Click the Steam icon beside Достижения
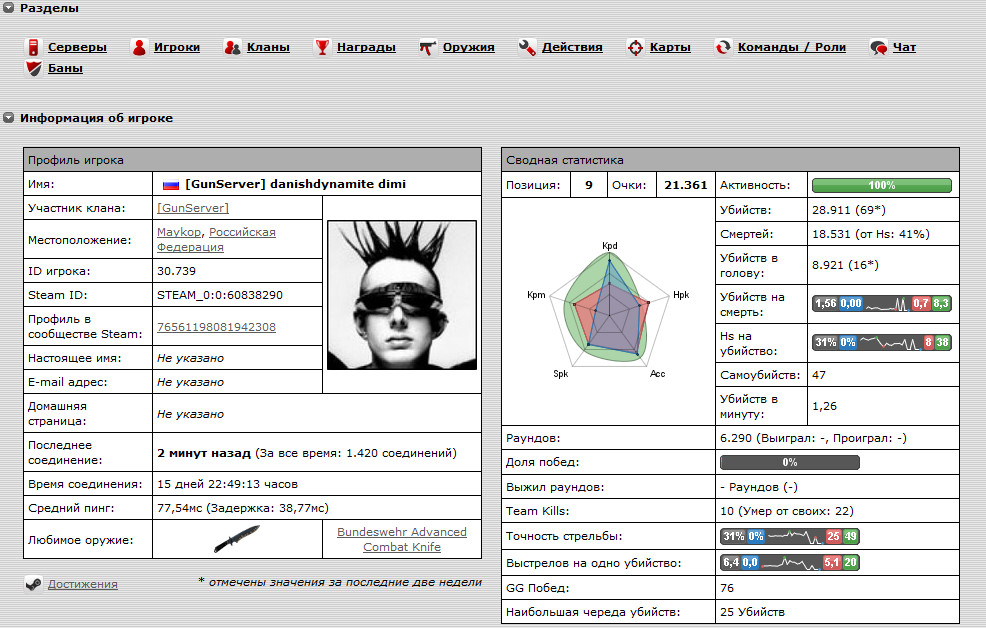This screenshot has height=628, width=986. tap(33, 584)
